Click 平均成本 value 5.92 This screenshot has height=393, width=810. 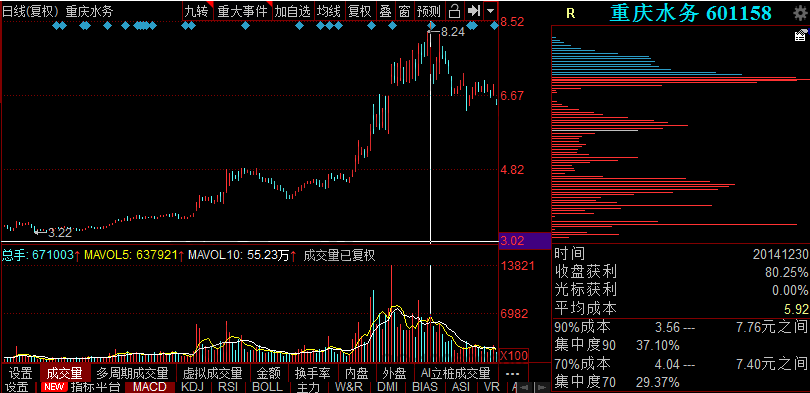(796, 309)
